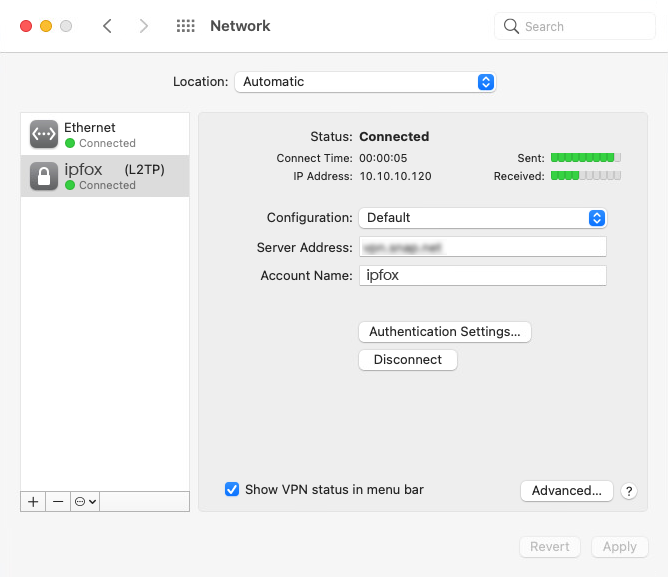The image size is (668, 577).
Task: Open the service action menu
Action: [85, 502]
